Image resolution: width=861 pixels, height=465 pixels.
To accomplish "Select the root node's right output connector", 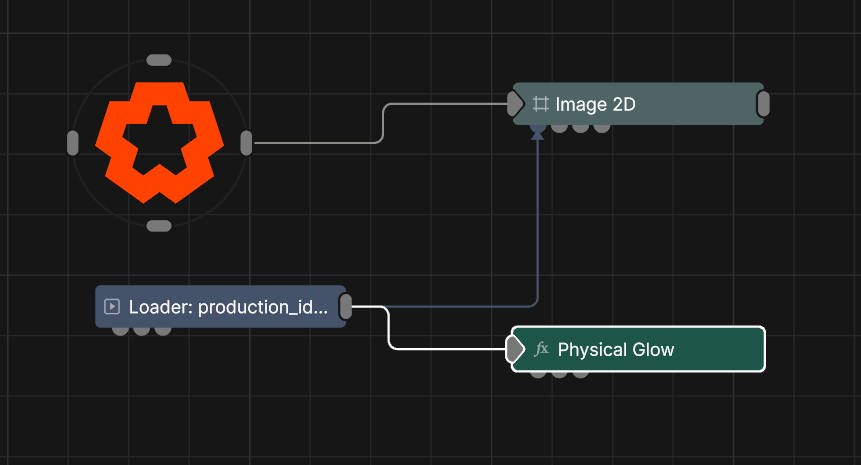I will point(246,143).
